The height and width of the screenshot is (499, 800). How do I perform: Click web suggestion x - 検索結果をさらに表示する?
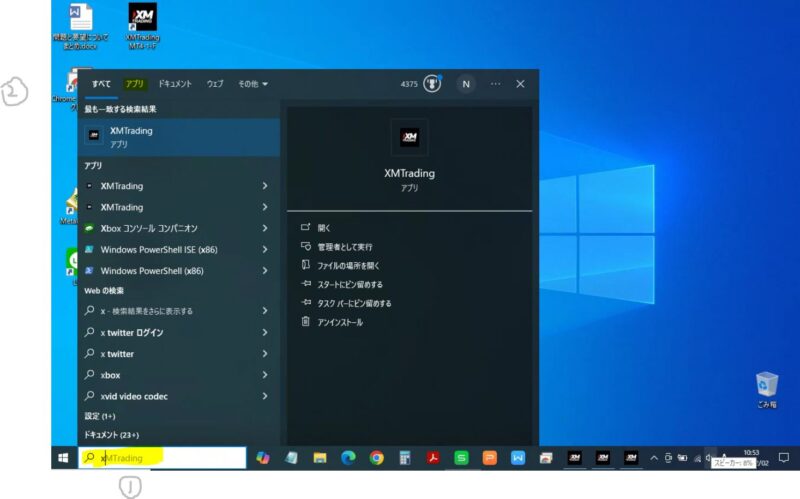coord(146,311)
